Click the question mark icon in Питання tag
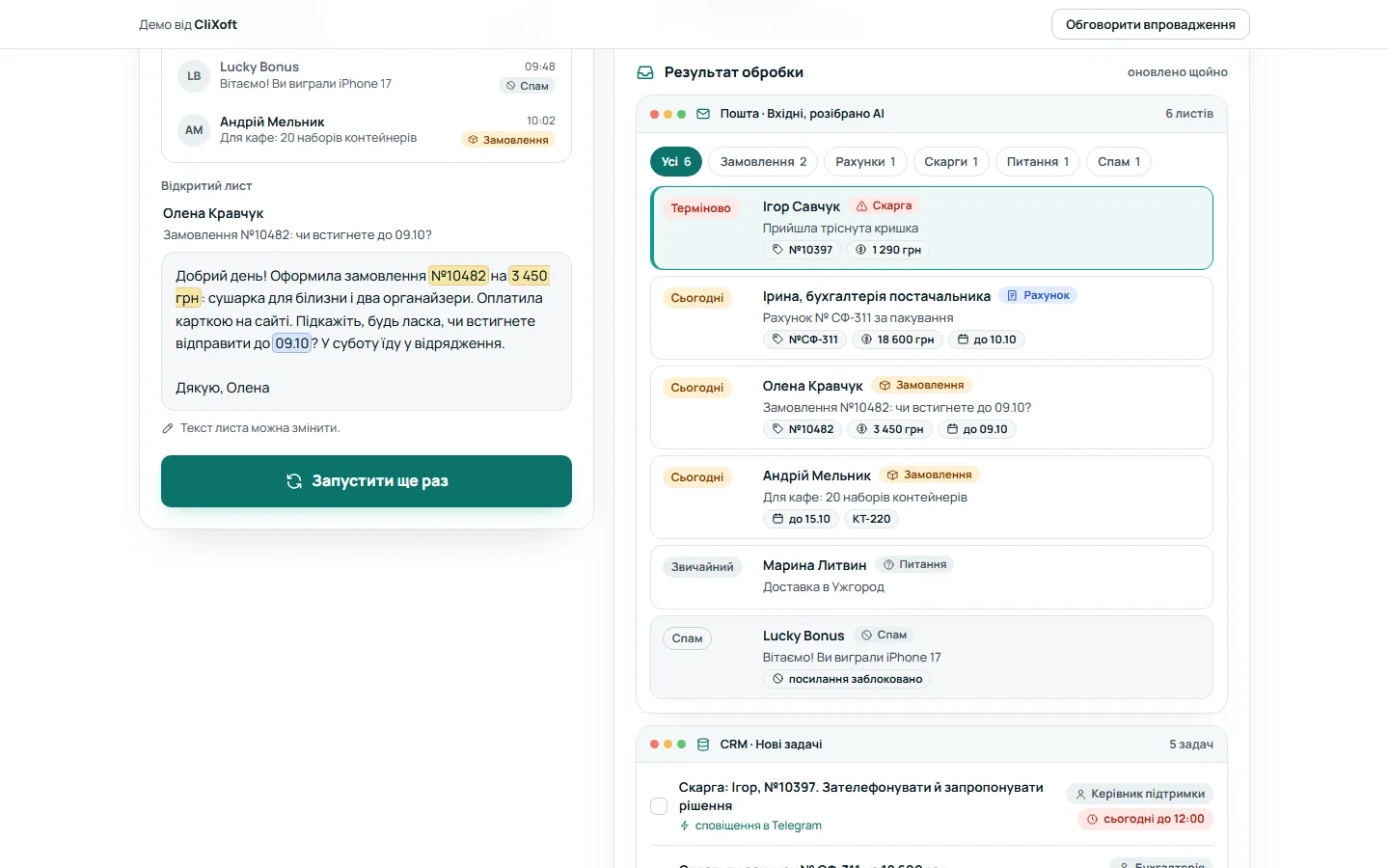Viewport: 1389px width, 868px height. click(888, 564)
